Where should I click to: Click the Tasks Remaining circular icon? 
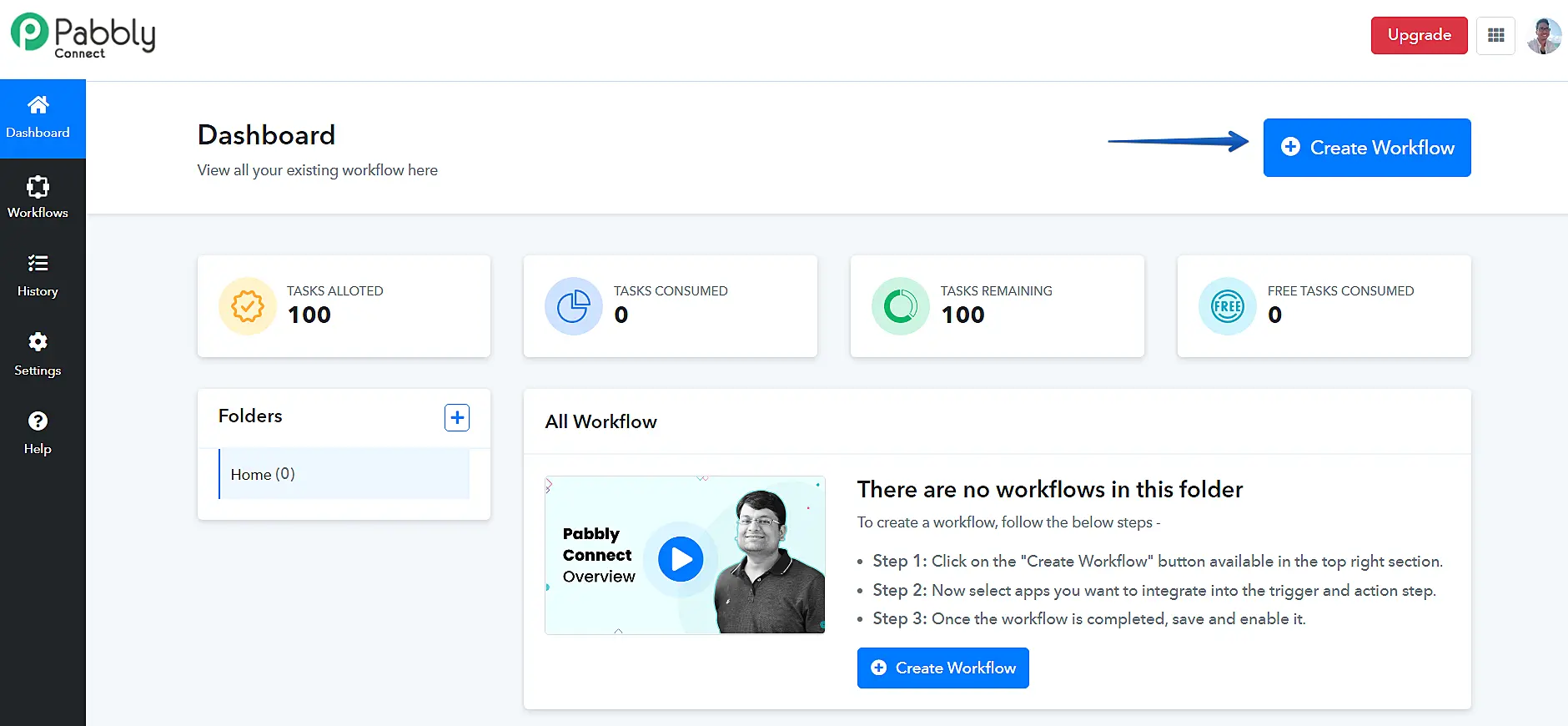901,306
